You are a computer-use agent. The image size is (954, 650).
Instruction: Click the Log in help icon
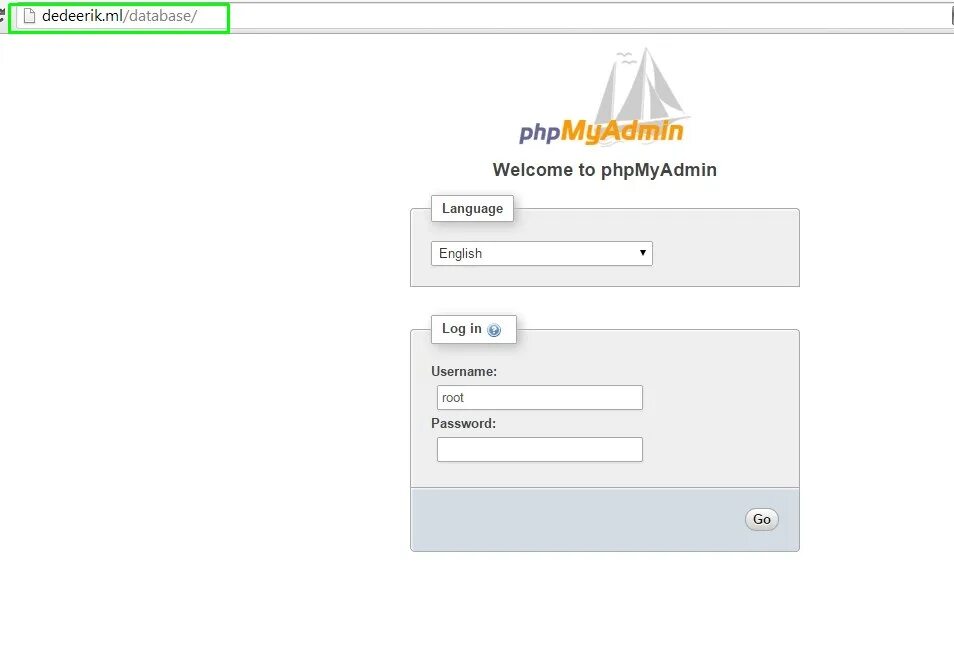coord(494,330)
